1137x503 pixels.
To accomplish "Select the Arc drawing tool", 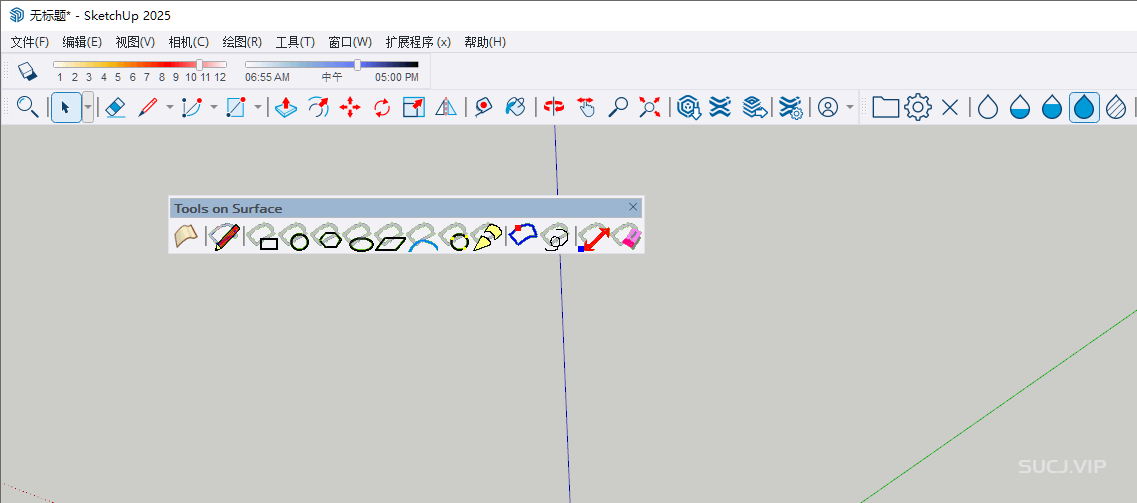I will point(191,108).
